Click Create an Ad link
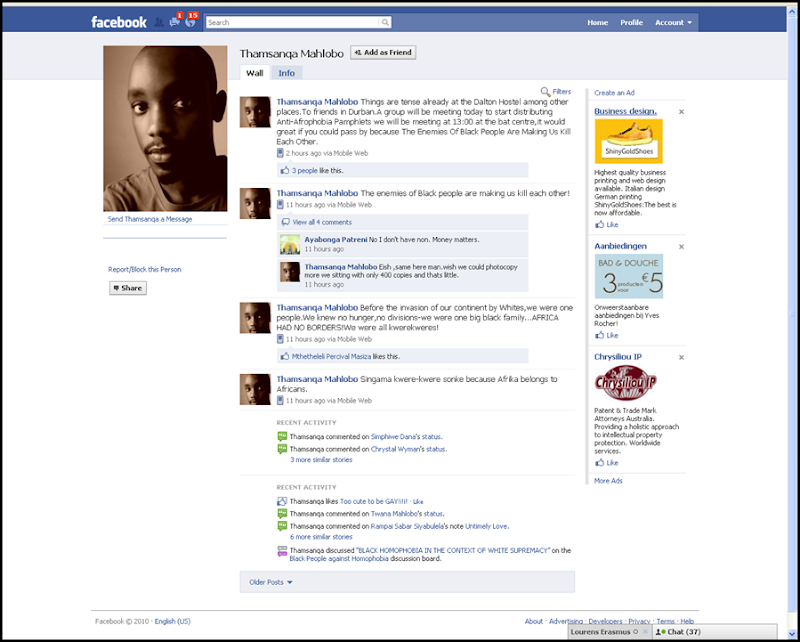The width and height of the screenshot is (800, 642). tap(614, 93)
